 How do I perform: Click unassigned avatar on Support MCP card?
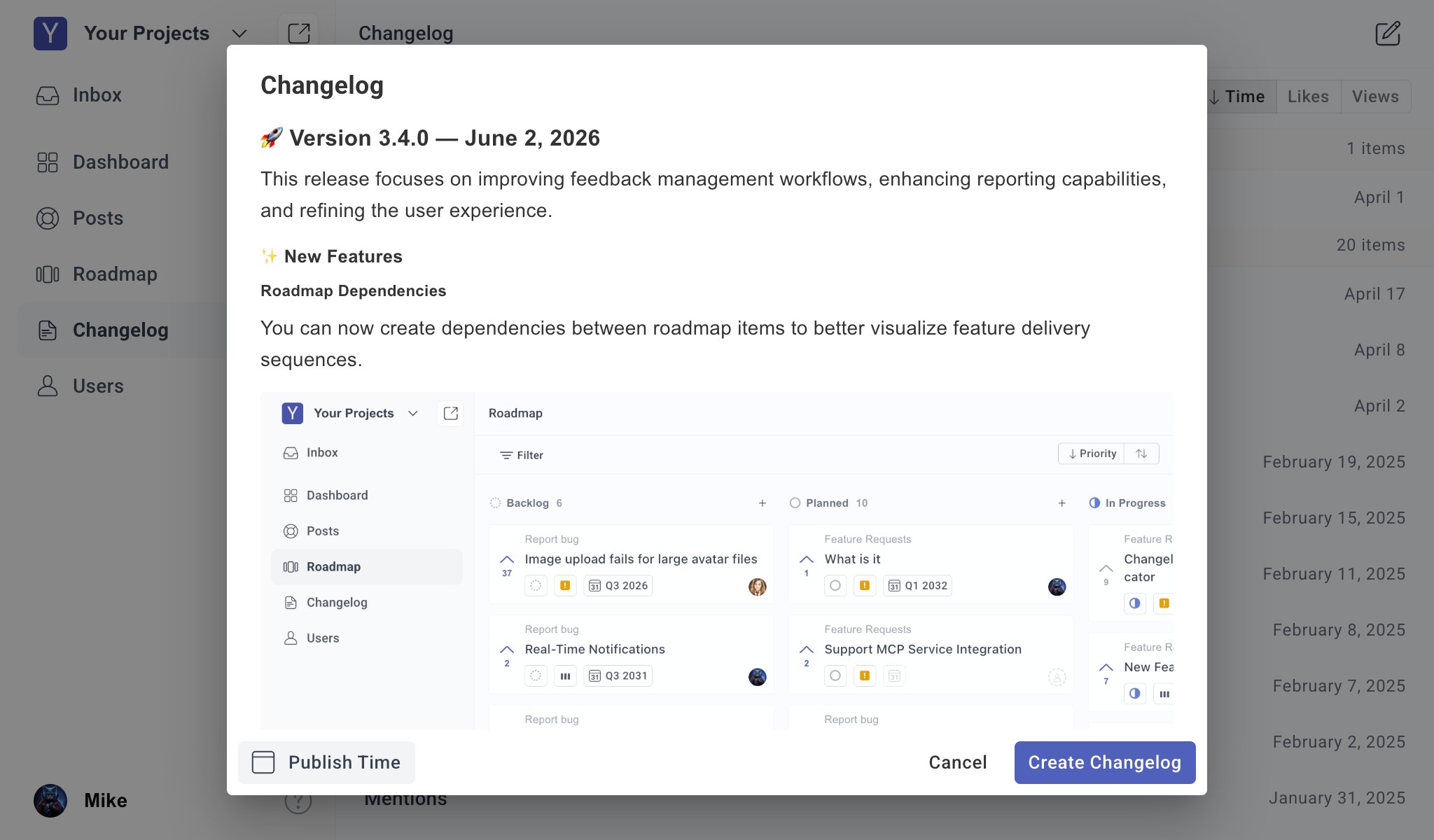[x=1057, y=677]
